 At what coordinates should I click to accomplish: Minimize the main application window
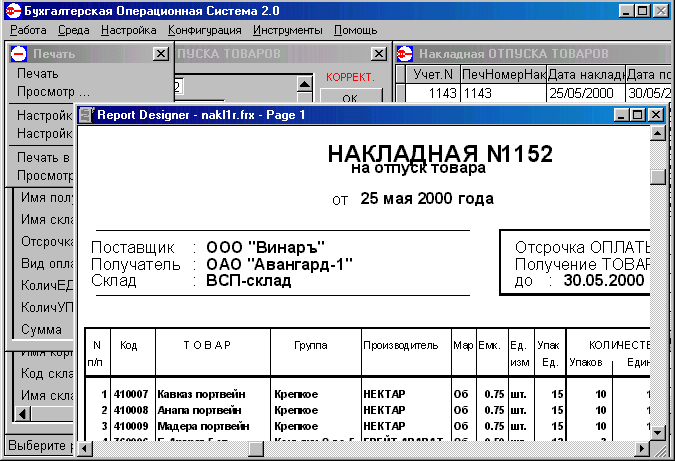click(x=627, y=10)
